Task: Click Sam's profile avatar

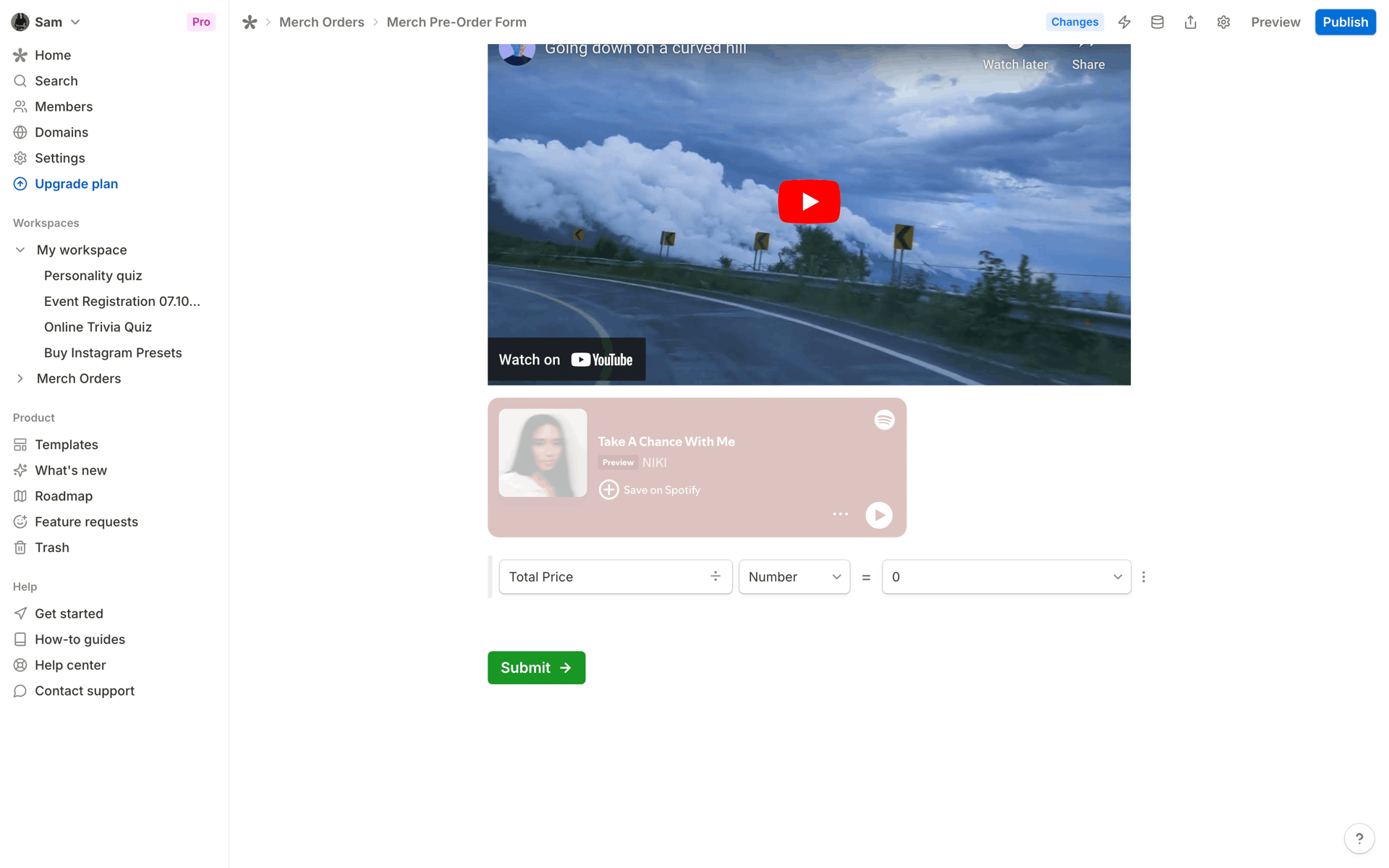Action: click(x=20, y=22)
